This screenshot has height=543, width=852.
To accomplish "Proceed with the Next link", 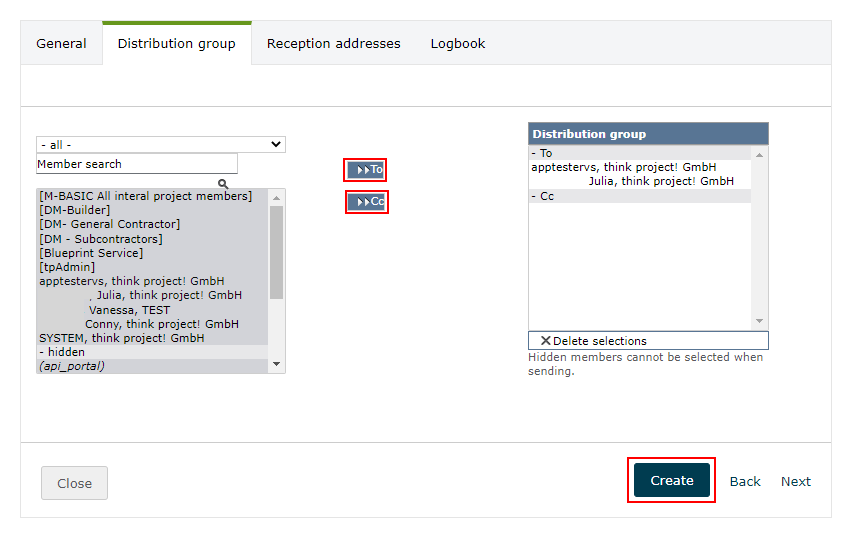I will pyautogui.click(x=796, y=481).
